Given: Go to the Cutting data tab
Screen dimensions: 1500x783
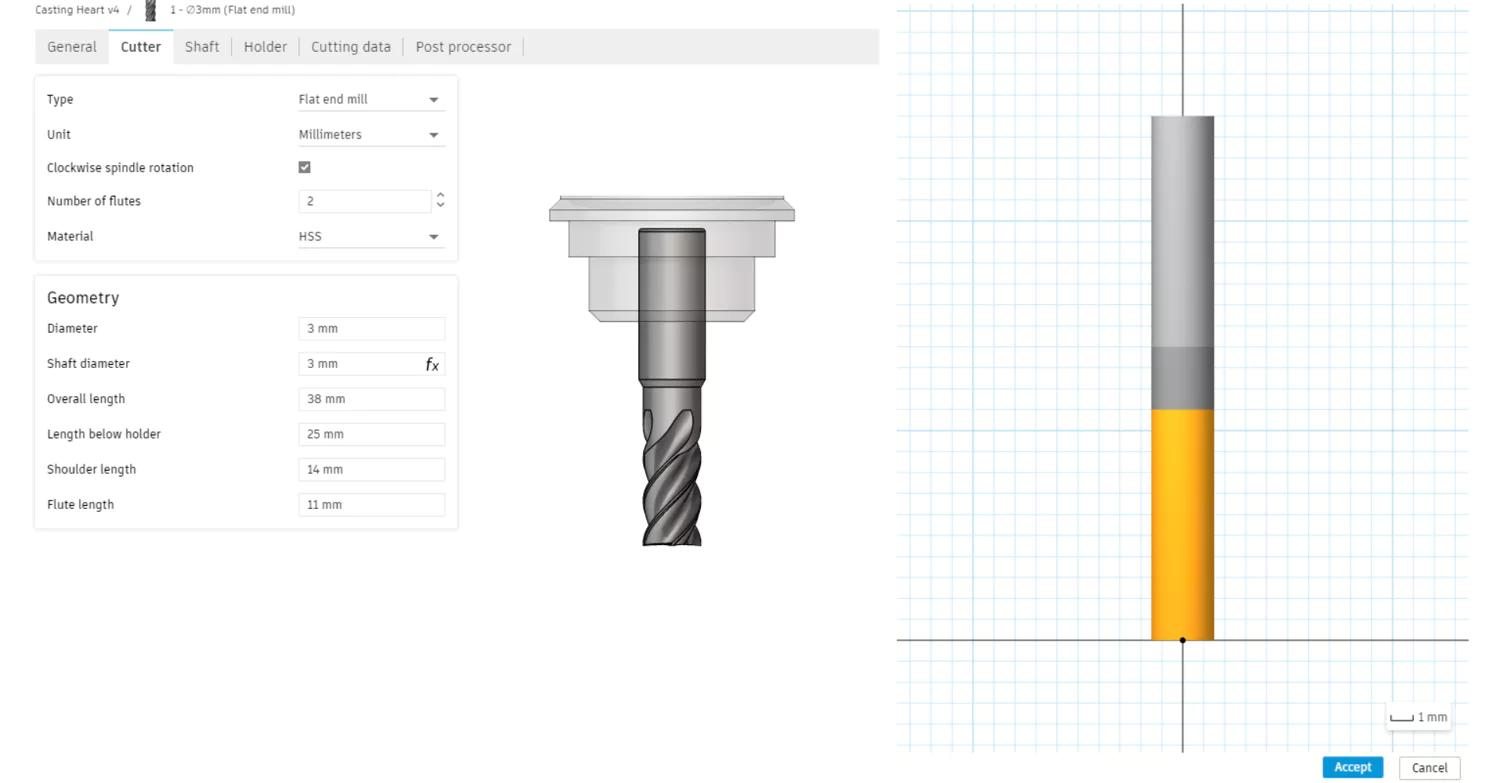Looking at the screenshot, I should click(x=351, y=47).
